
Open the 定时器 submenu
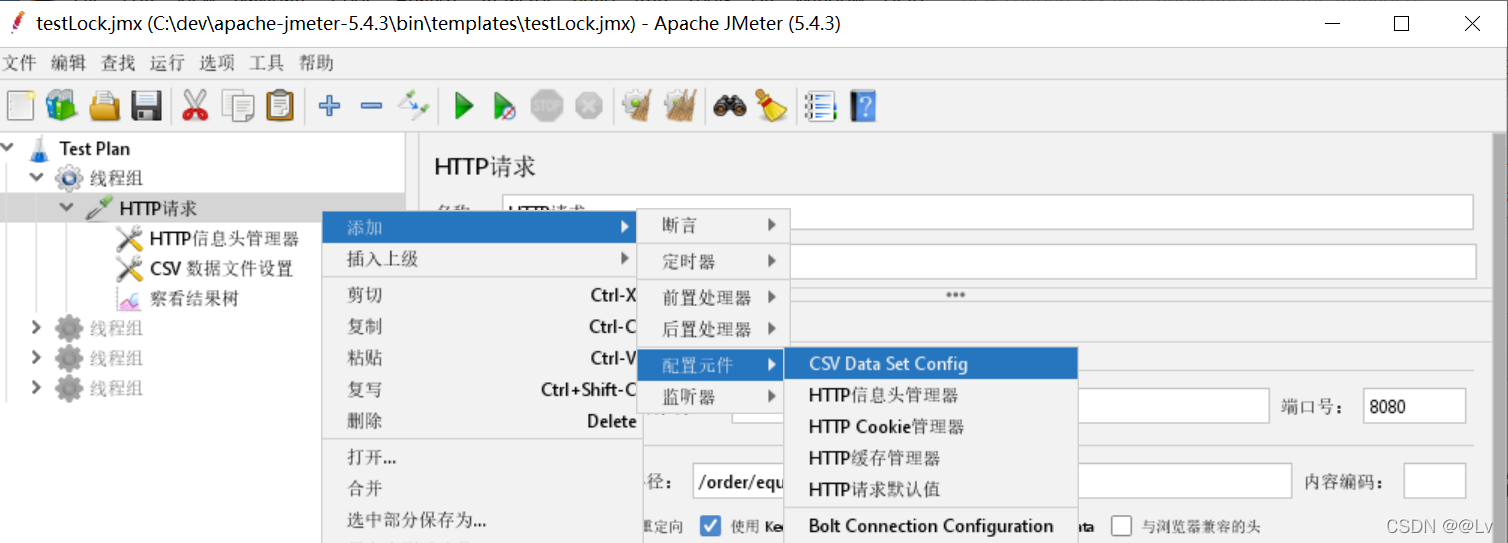pos(714,262)
